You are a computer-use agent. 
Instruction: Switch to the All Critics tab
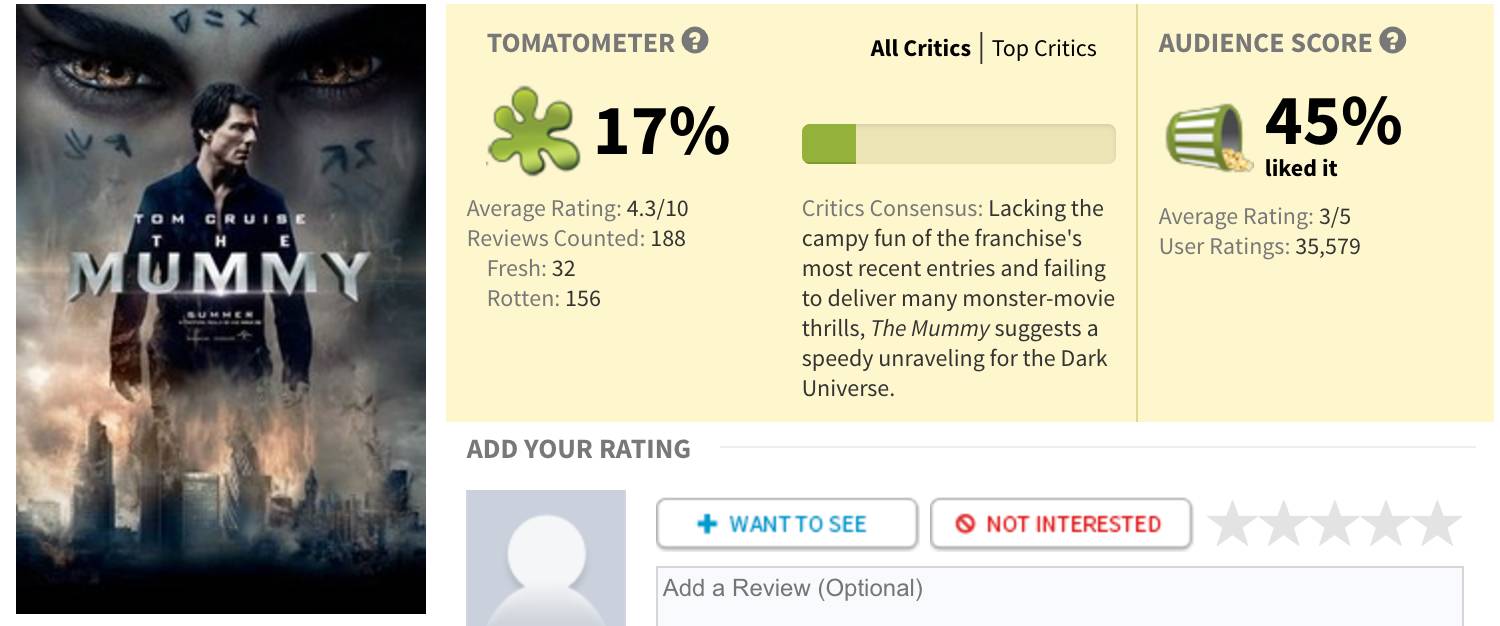(920, 48)
